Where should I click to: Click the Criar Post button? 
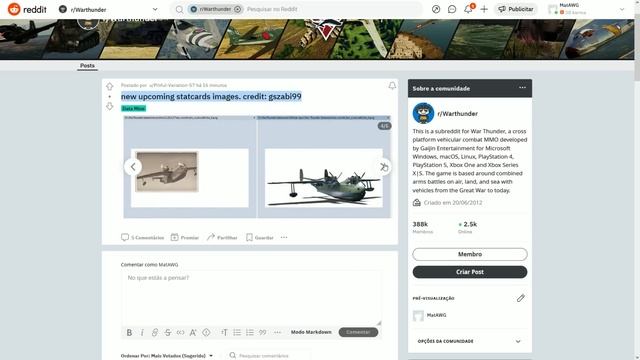pos(470,272)
